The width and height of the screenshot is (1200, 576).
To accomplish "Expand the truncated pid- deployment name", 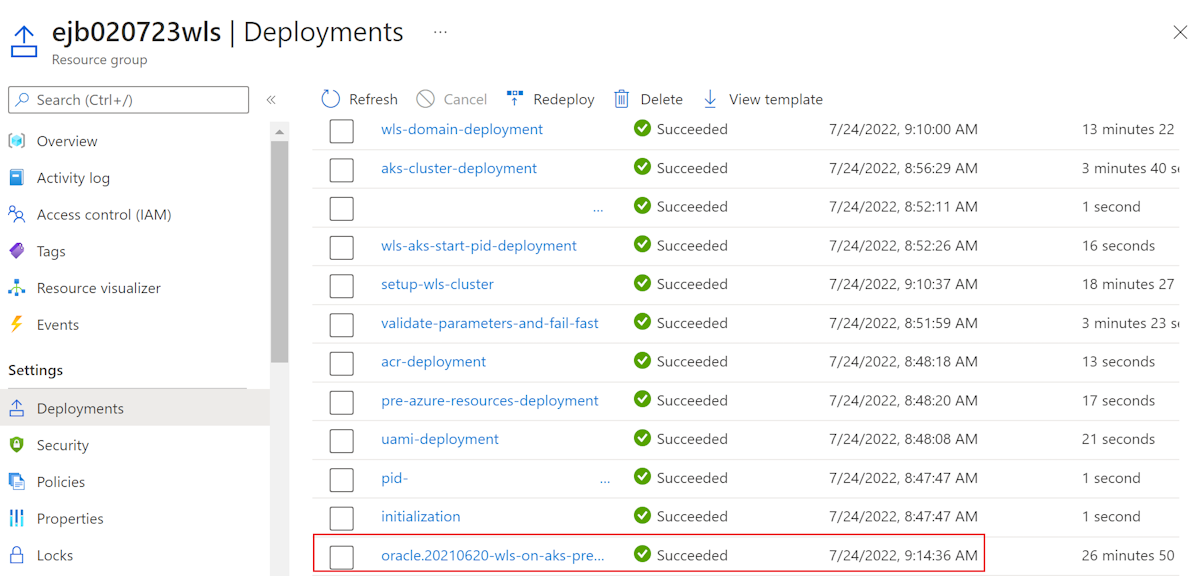I will [x=604, y=480].
